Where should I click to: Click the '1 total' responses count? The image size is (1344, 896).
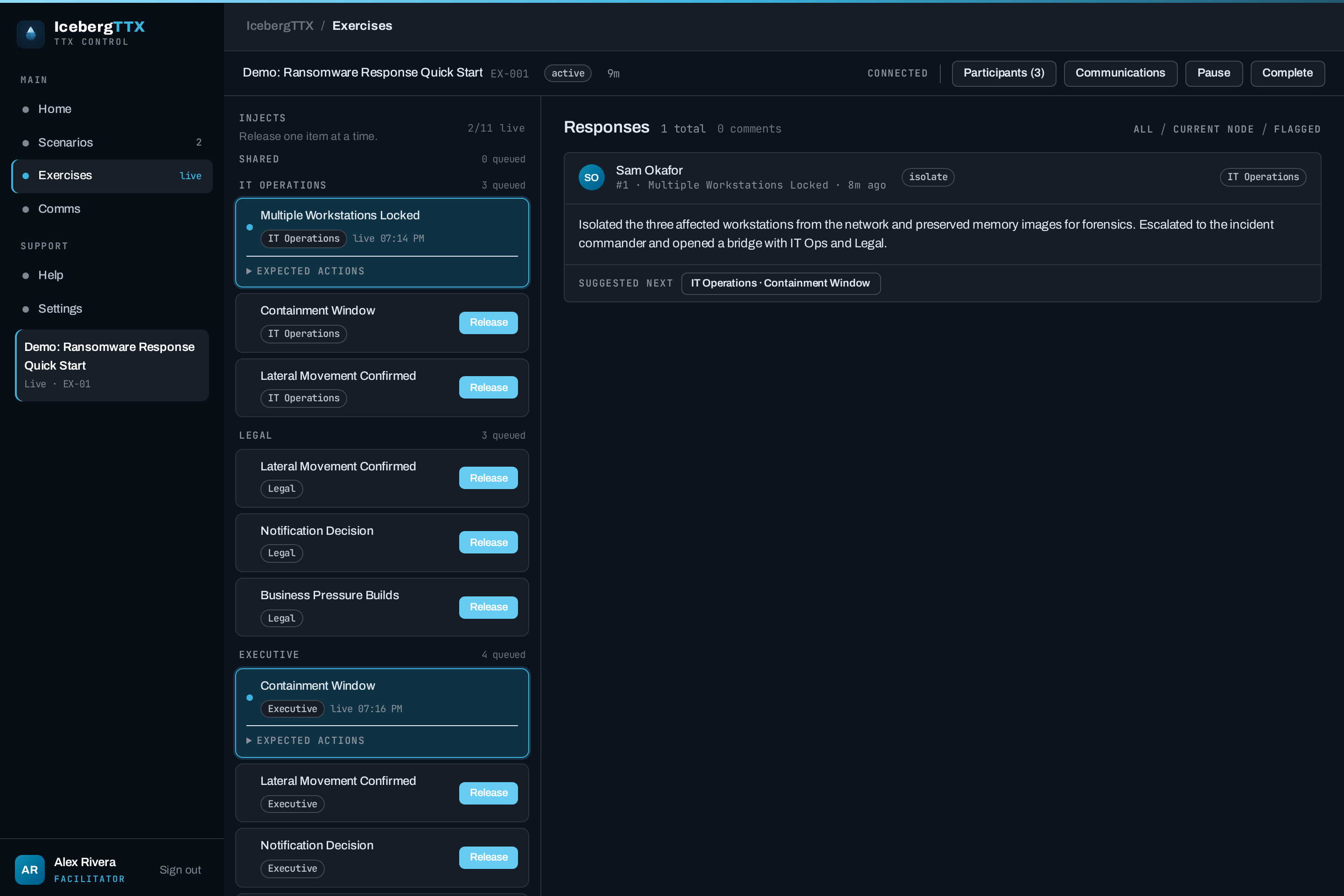tap(683, 129)
